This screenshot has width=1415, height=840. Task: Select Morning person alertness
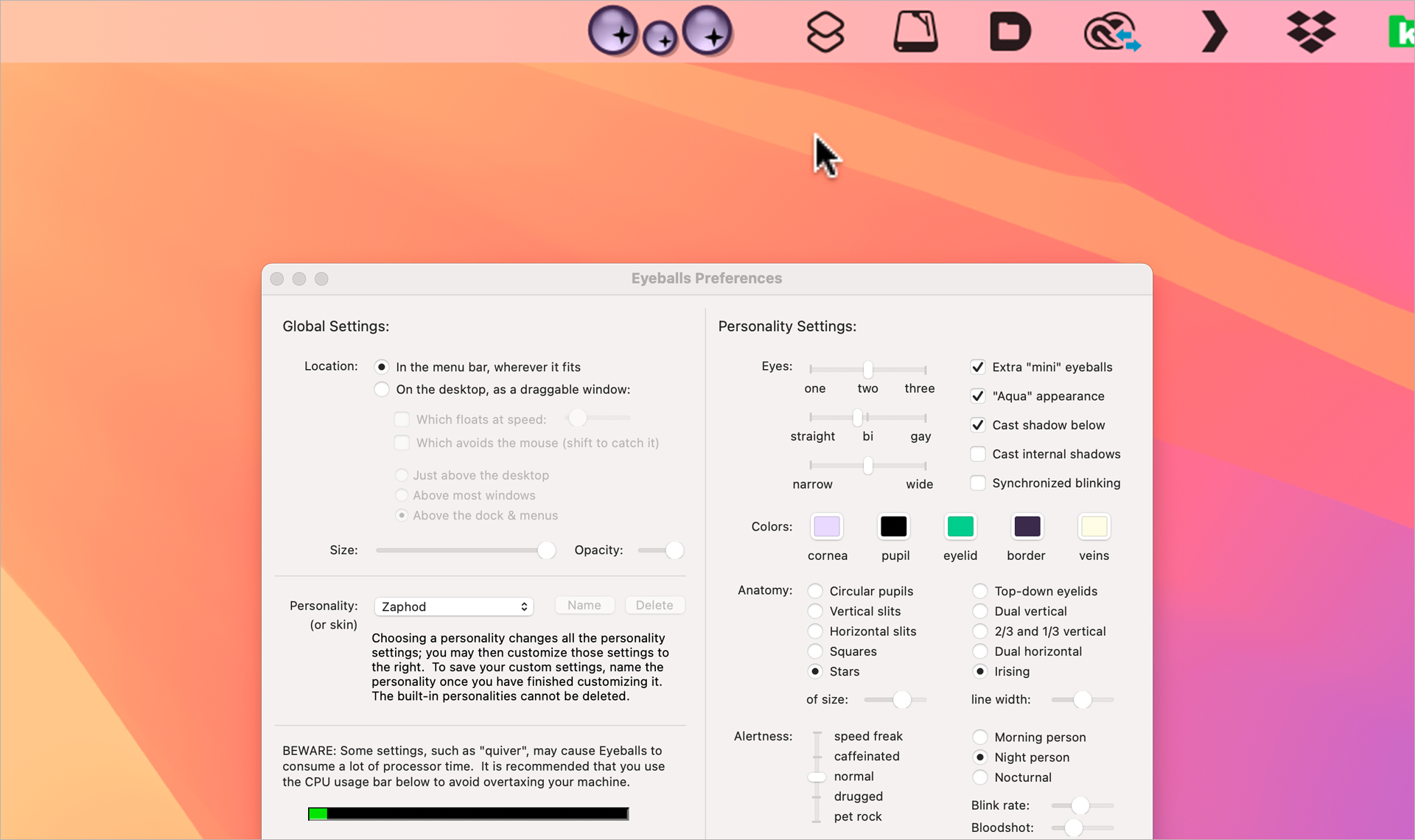tap(980, 736)
